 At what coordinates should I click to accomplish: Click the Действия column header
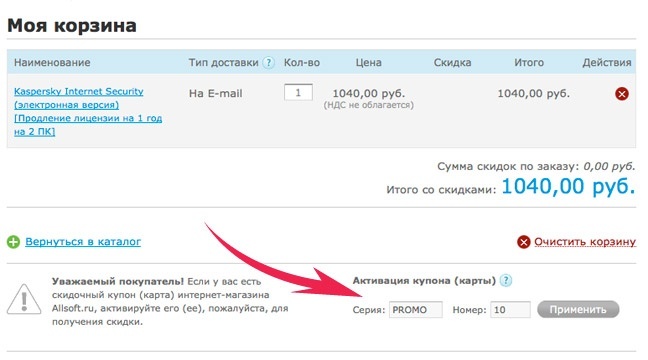click(x=607, y=62)
